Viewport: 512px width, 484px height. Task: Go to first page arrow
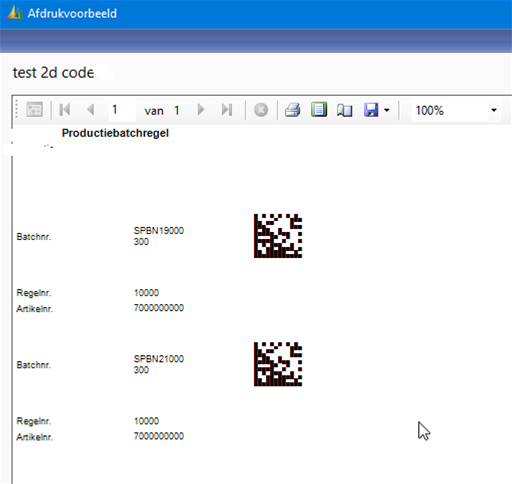point(65,110)
